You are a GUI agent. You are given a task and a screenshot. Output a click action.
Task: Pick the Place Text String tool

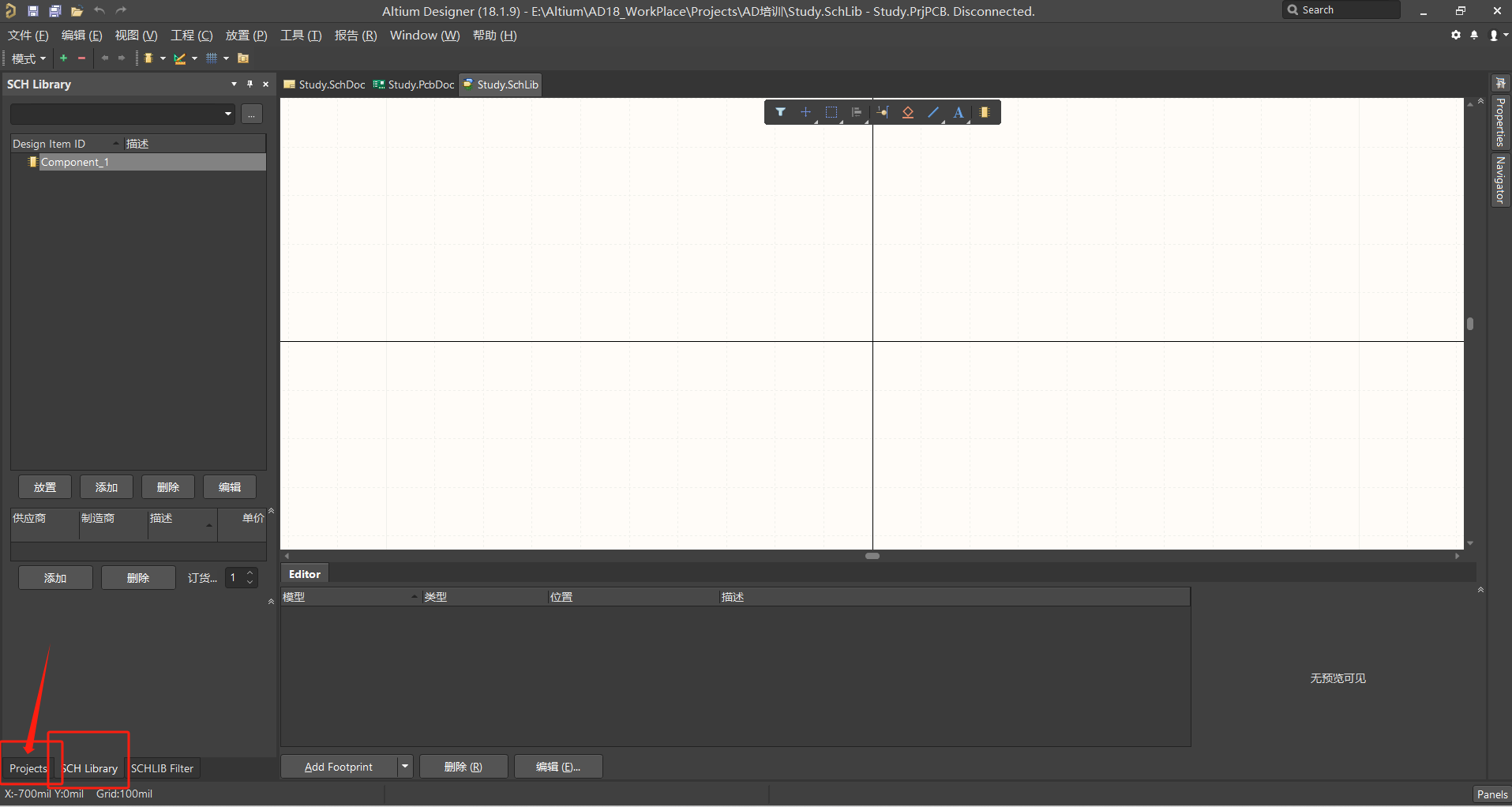click(959, 112)
